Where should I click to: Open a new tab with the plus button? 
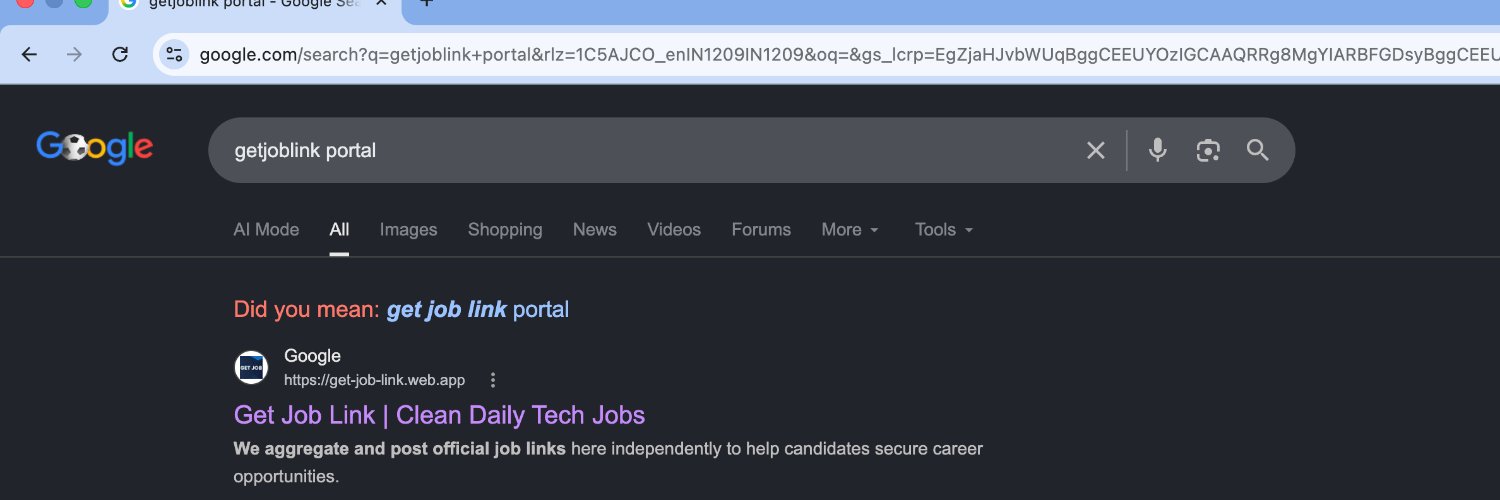[x=426, y=4]
